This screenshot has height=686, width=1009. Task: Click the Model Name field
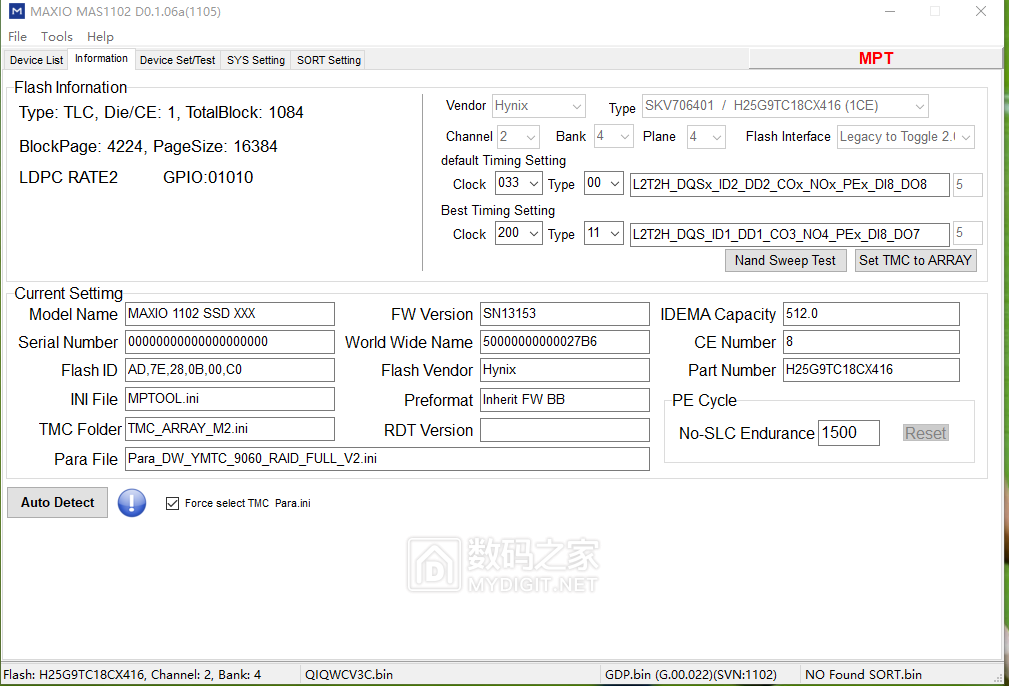click(x=230, y=314)
